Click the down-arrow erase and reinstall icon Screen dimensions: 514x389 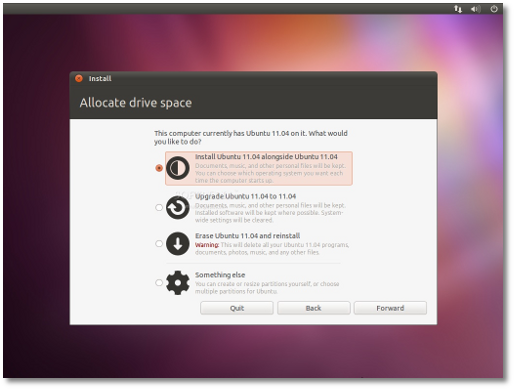178,244
